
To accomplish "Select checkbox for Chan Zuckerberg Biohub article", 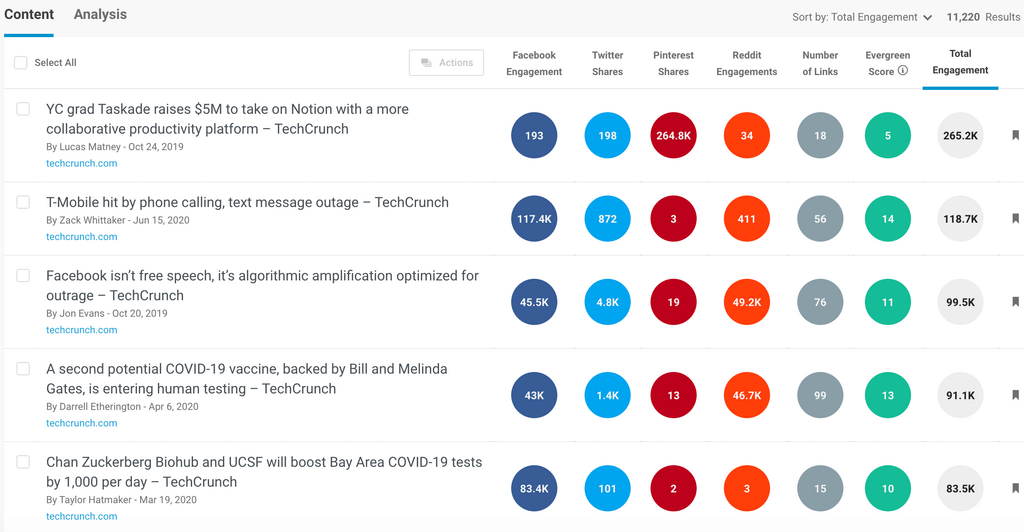I will pos(23,463).
